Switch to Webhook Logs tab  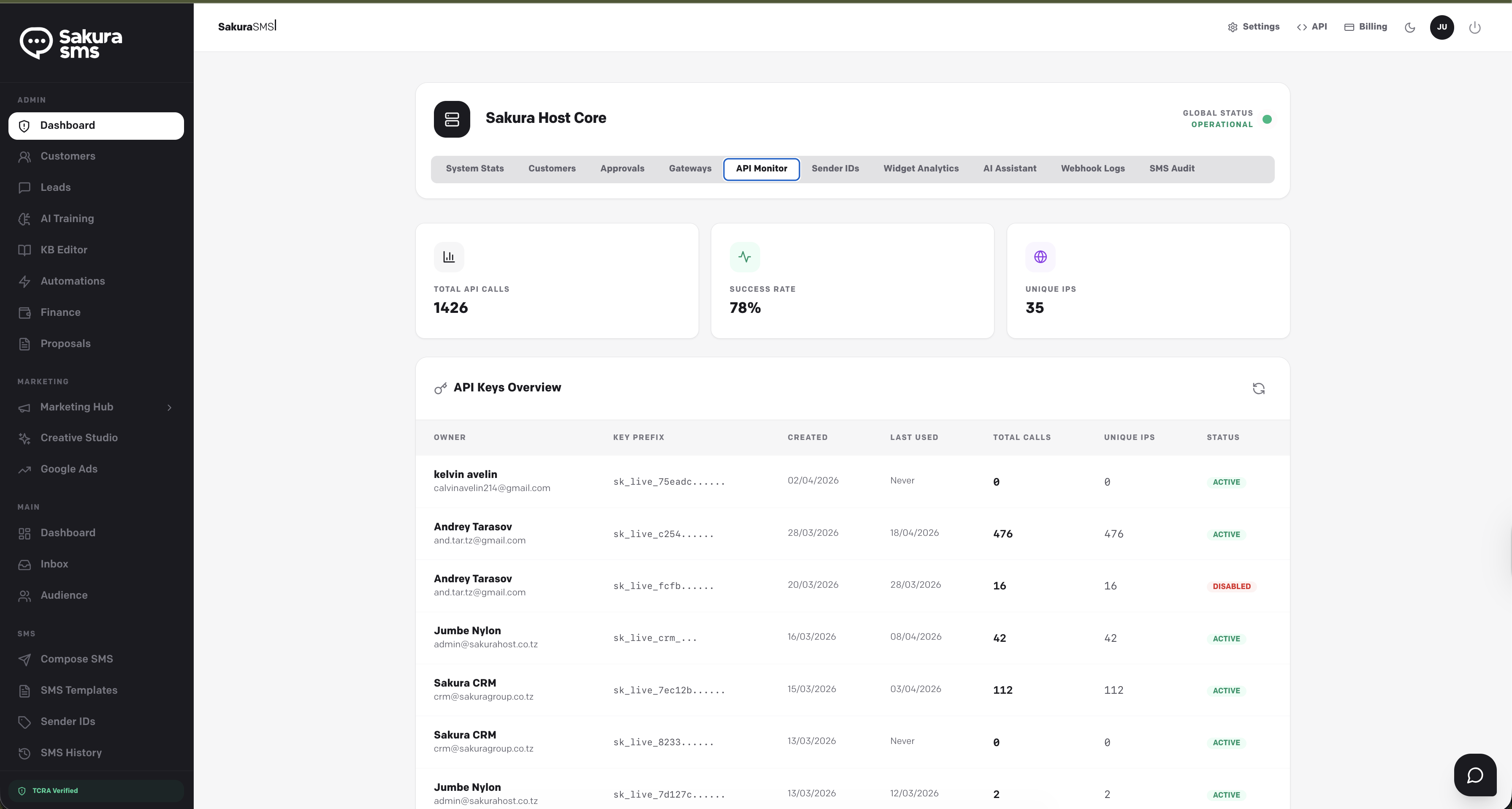tap(1093, 169)
